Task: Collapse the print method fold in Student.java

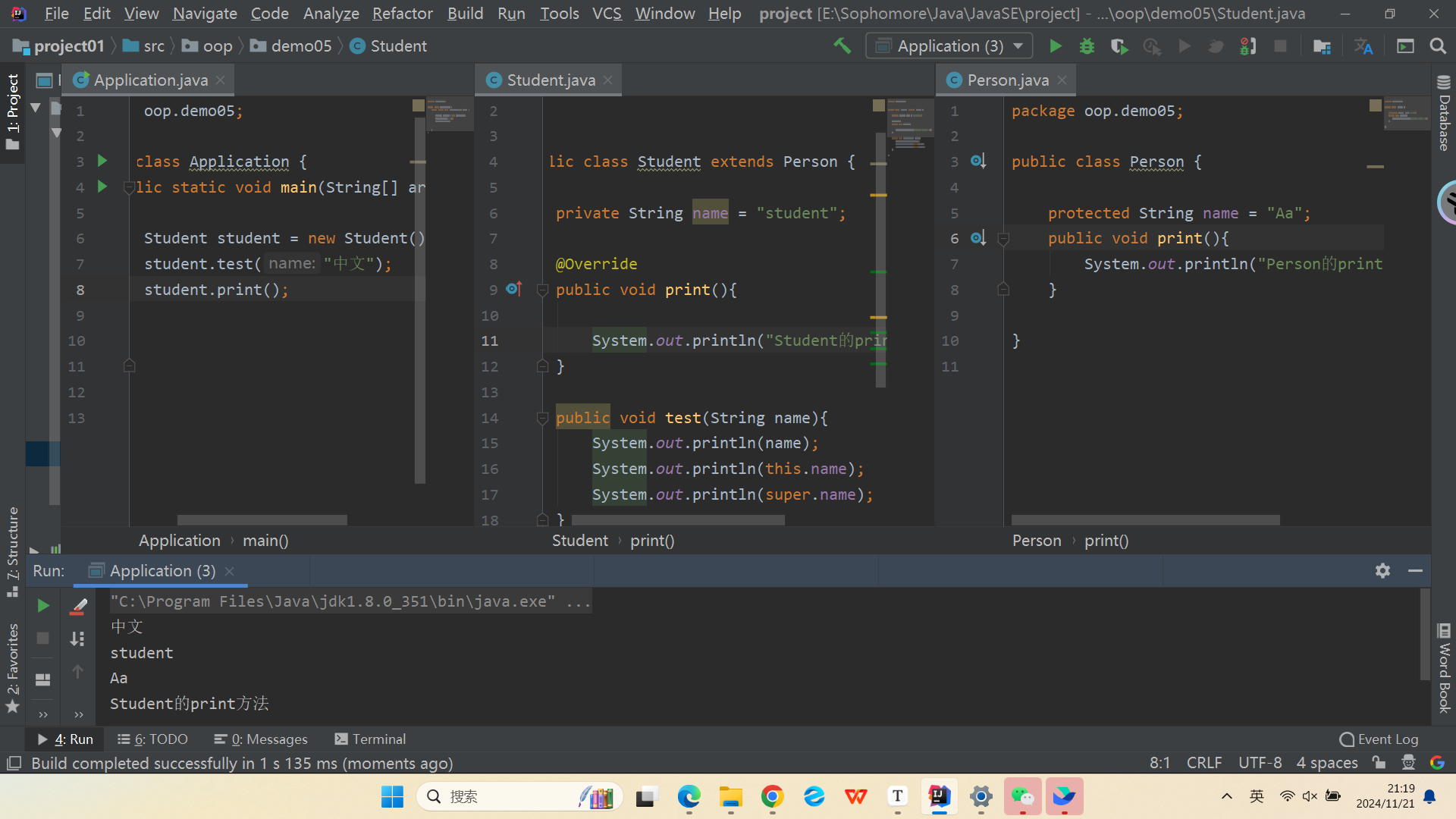Action: tap(542, 290)
